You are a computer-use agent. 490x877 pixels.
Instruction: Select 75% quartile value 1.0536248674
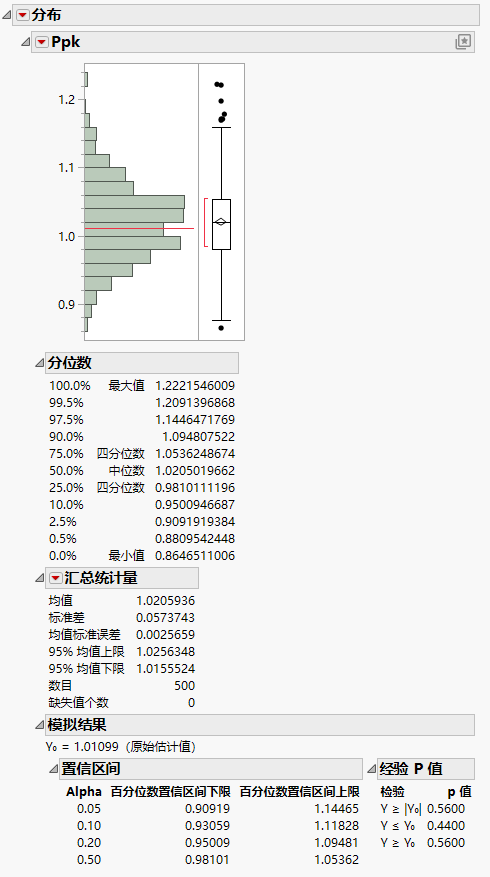coord(195,454)
